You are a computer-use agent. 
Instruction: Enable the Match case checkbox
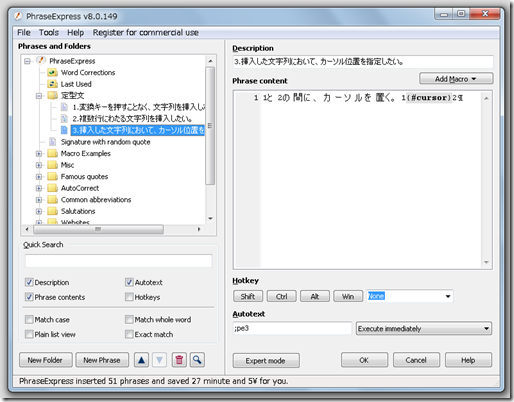click(x=29, y=319)
